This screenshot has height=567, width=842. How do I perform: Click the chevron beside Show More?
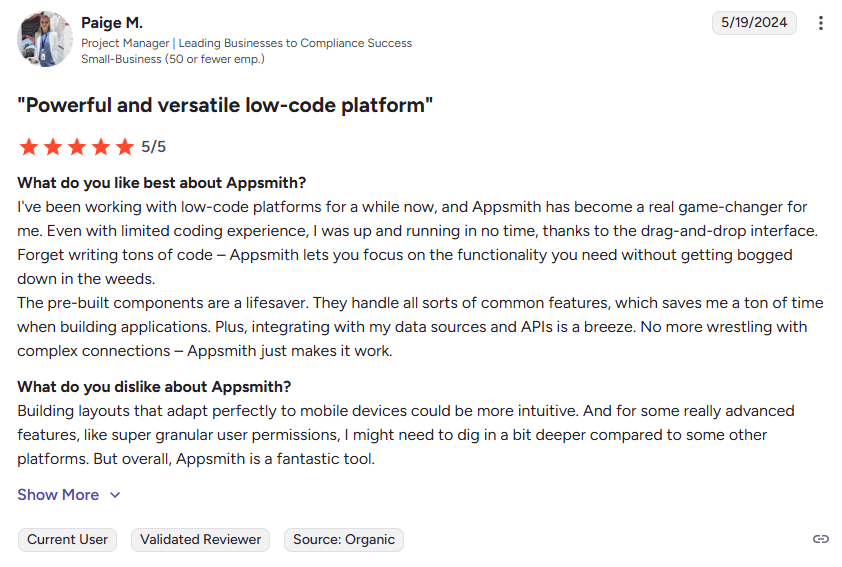115,495
